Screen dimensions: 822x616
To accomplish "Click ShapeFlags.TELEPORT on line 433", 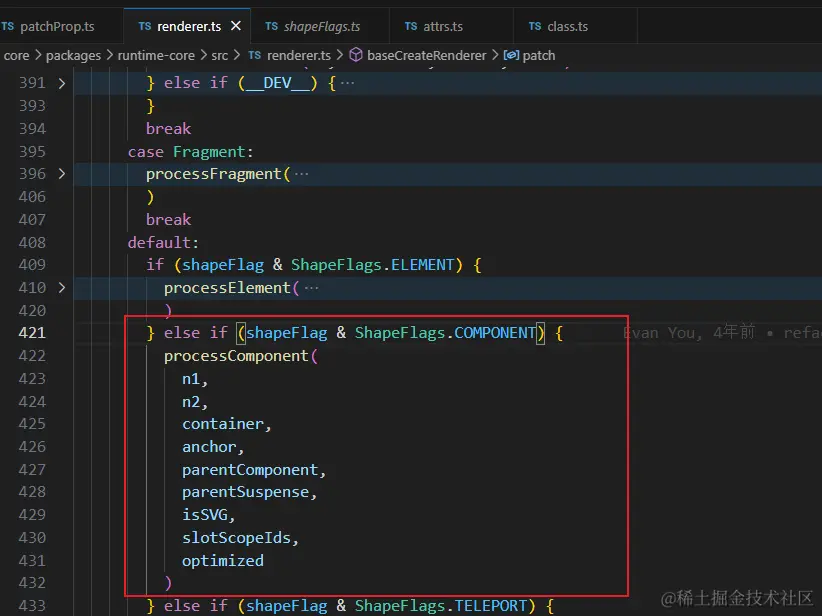I will (x=440, y=606).
